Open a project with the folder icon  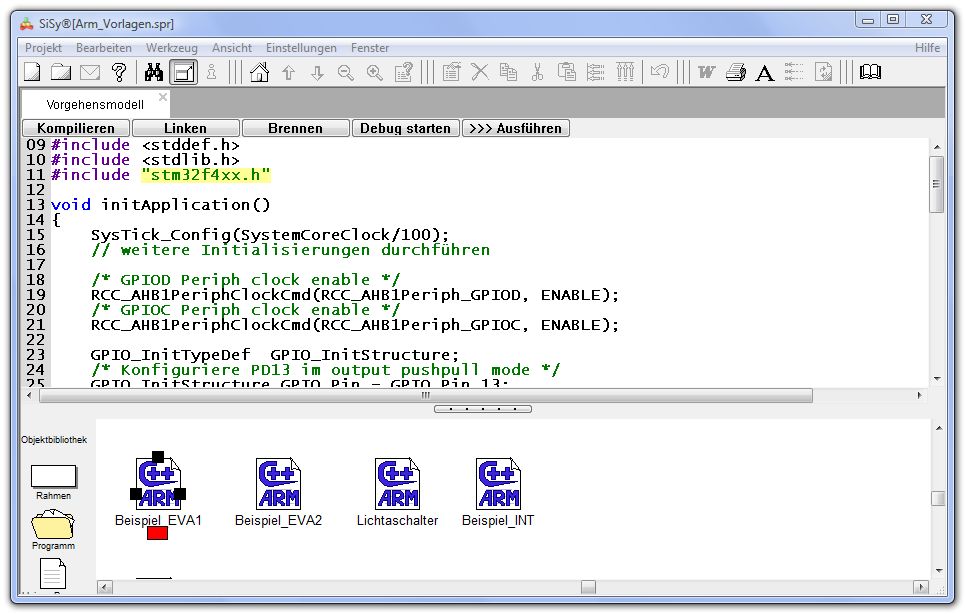point(61,72)
